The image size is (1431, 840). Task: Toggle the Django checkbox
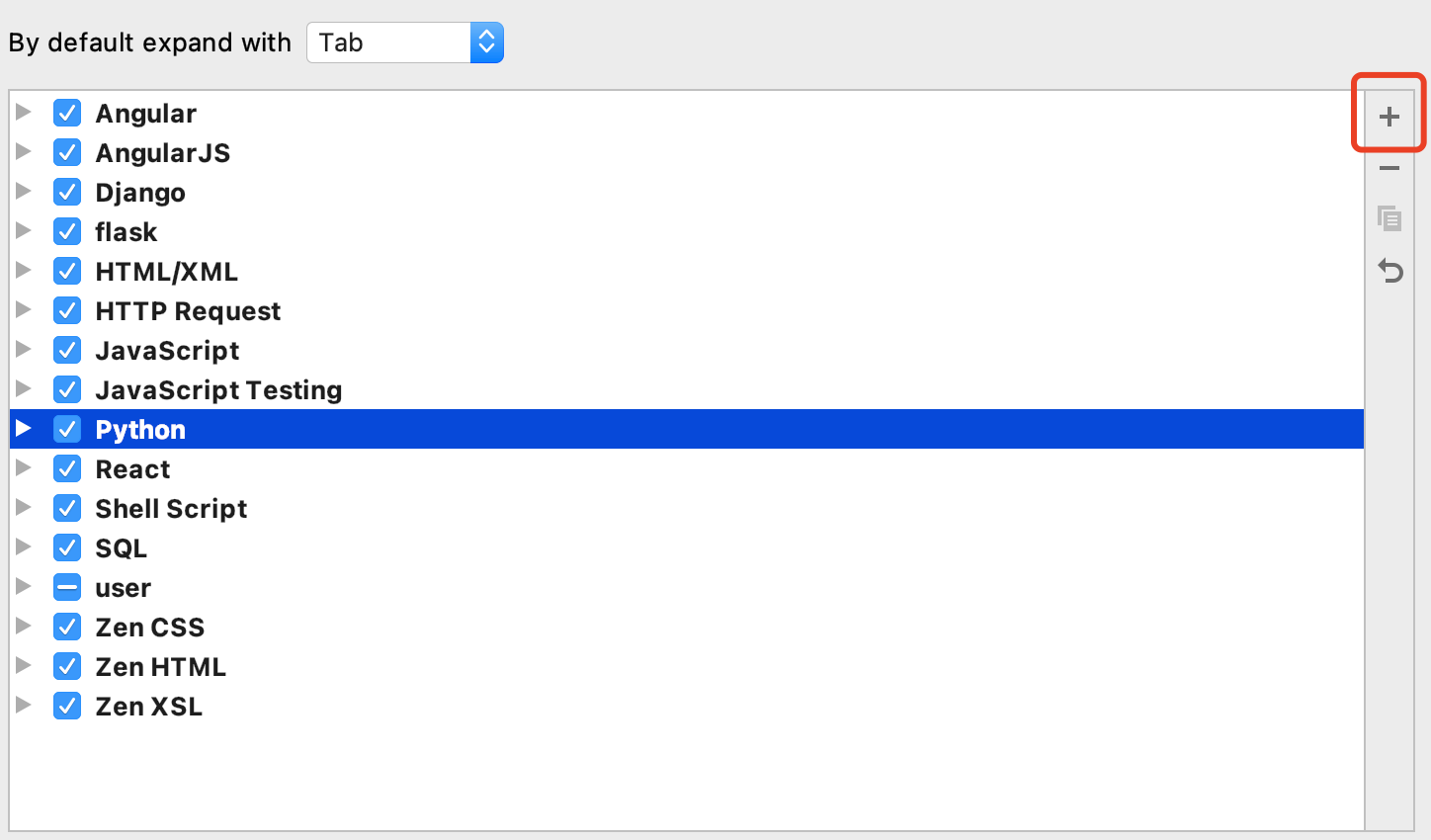pyautogui.click(x=67, y=192)
